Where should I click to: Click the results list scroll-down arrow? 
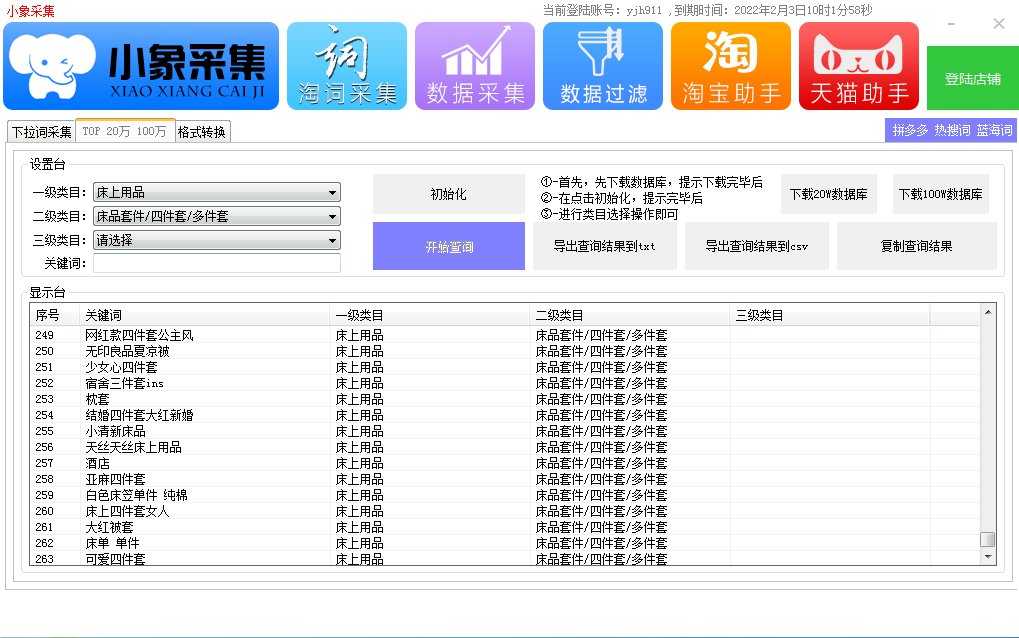(988, 557)
